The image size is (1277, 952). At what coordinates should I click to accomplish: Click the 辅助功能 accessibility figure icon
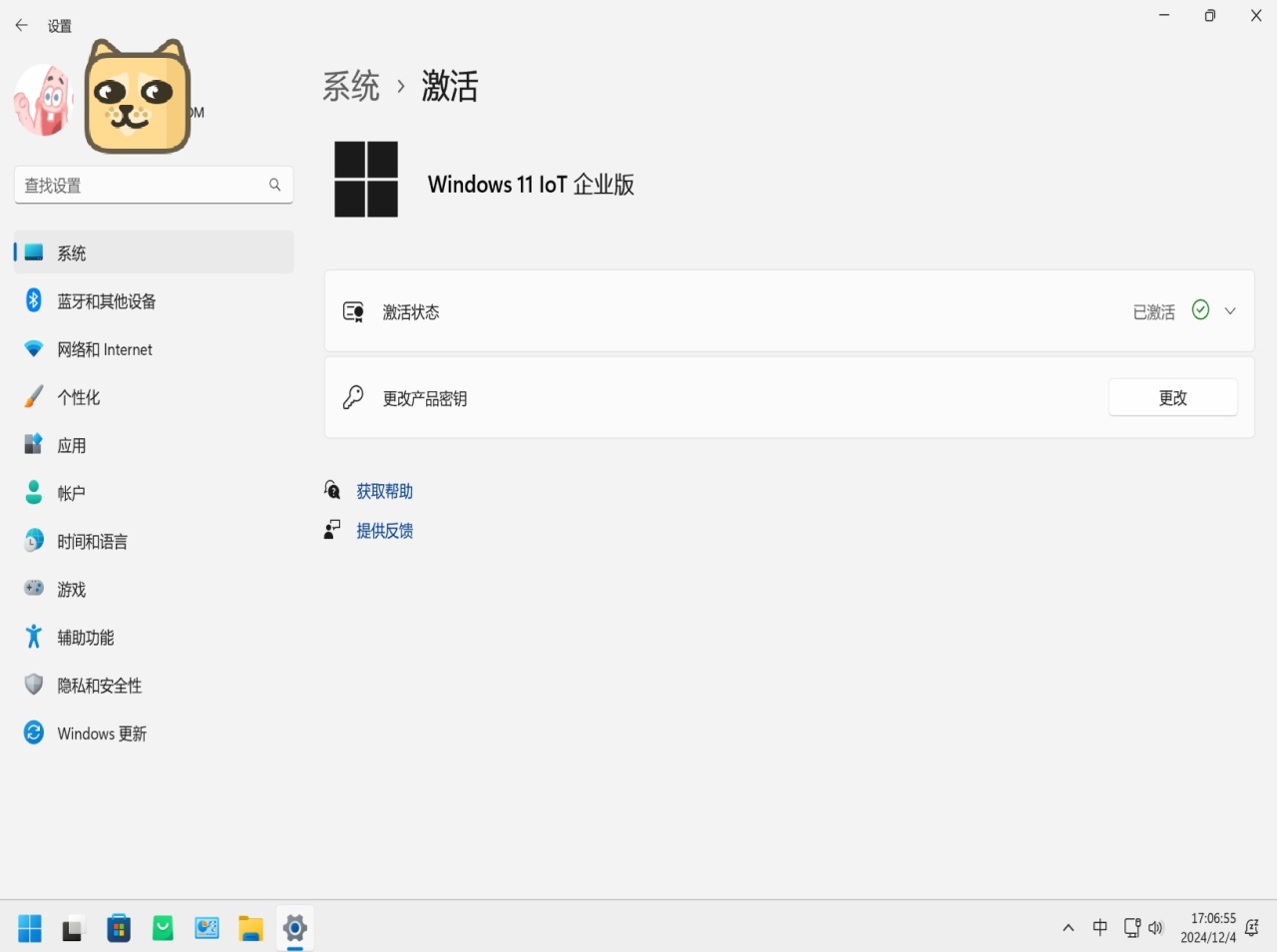coord(34,637)
